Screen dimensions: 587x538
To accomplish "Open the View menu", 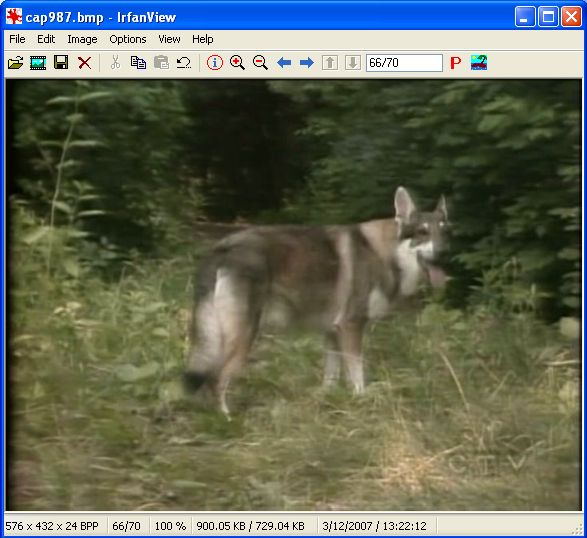I will tap(169, 39).
